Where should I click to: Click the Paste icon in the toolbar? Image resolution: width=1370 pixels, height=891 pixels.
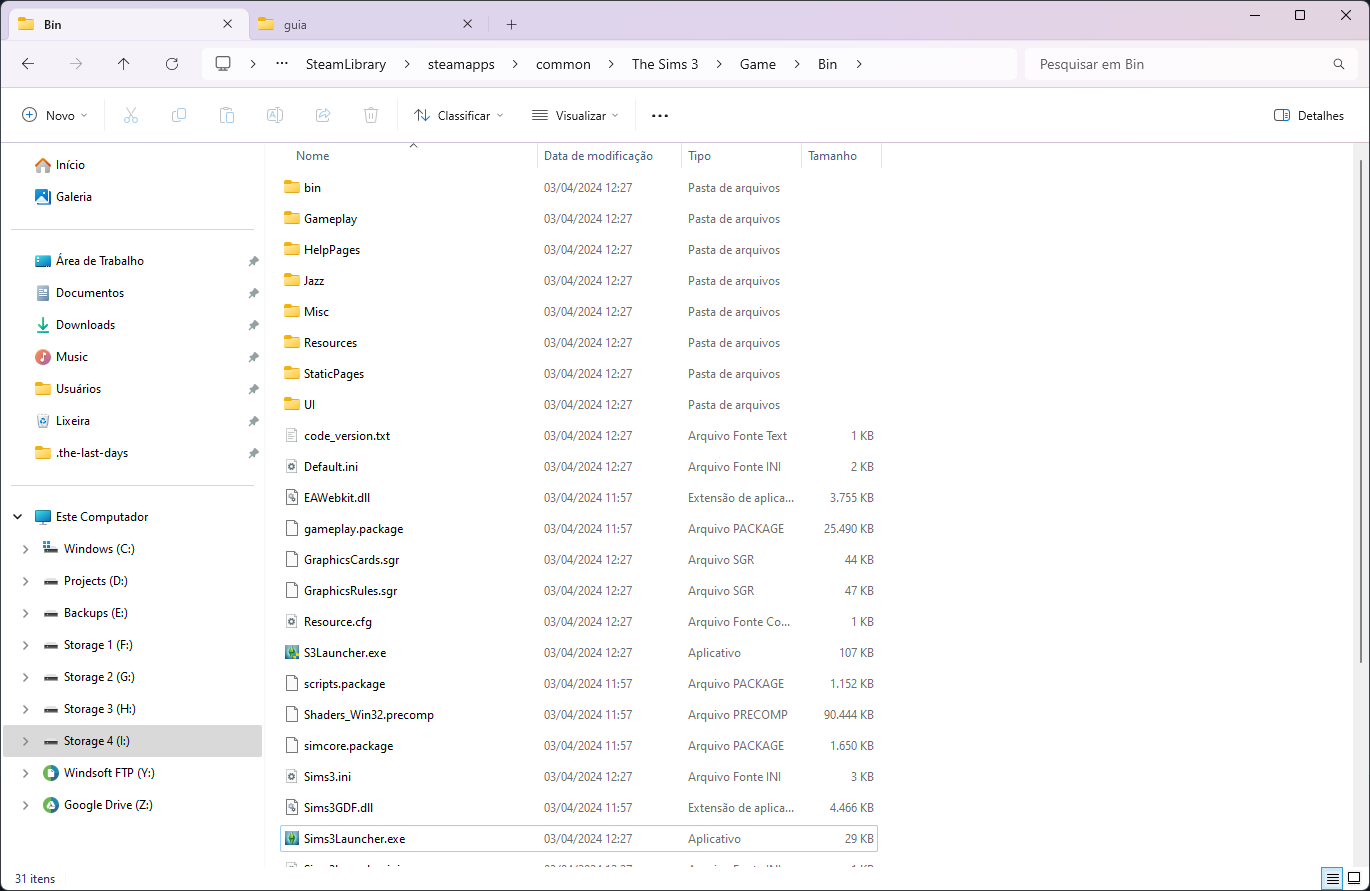[227, 115]
